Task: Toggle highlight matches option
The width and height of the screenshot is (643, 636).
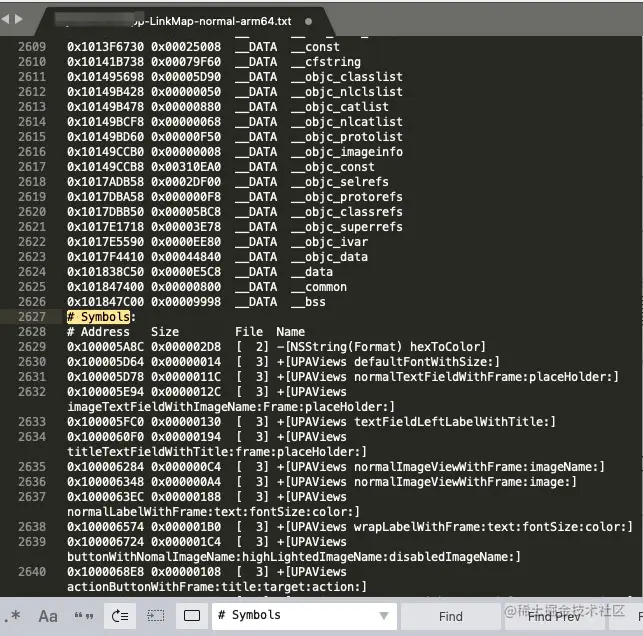Action: coord(192,616)
